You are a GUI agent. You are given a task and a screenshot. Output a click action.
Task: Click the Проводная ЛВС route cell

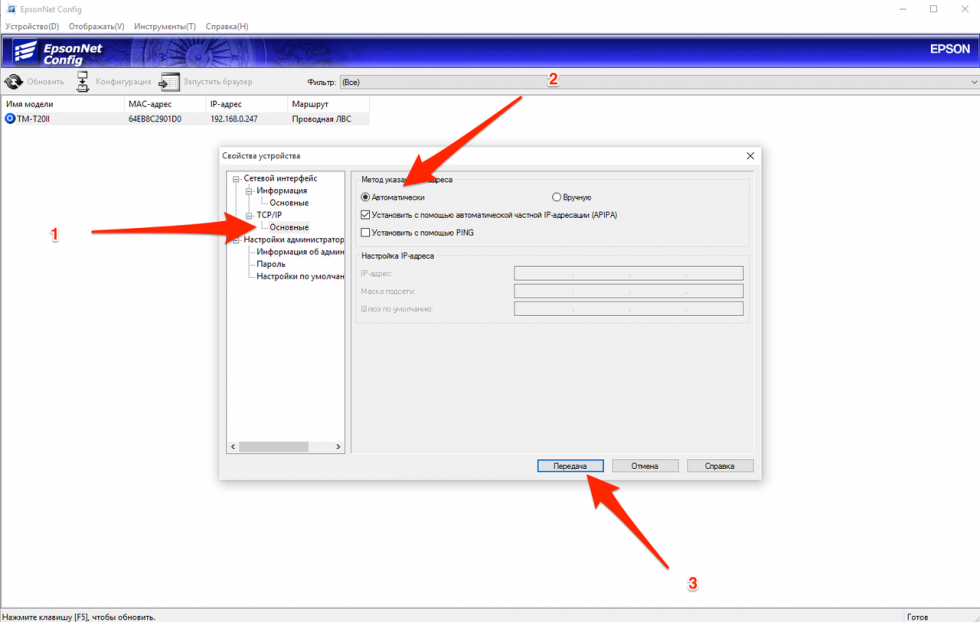click(321, 119)
